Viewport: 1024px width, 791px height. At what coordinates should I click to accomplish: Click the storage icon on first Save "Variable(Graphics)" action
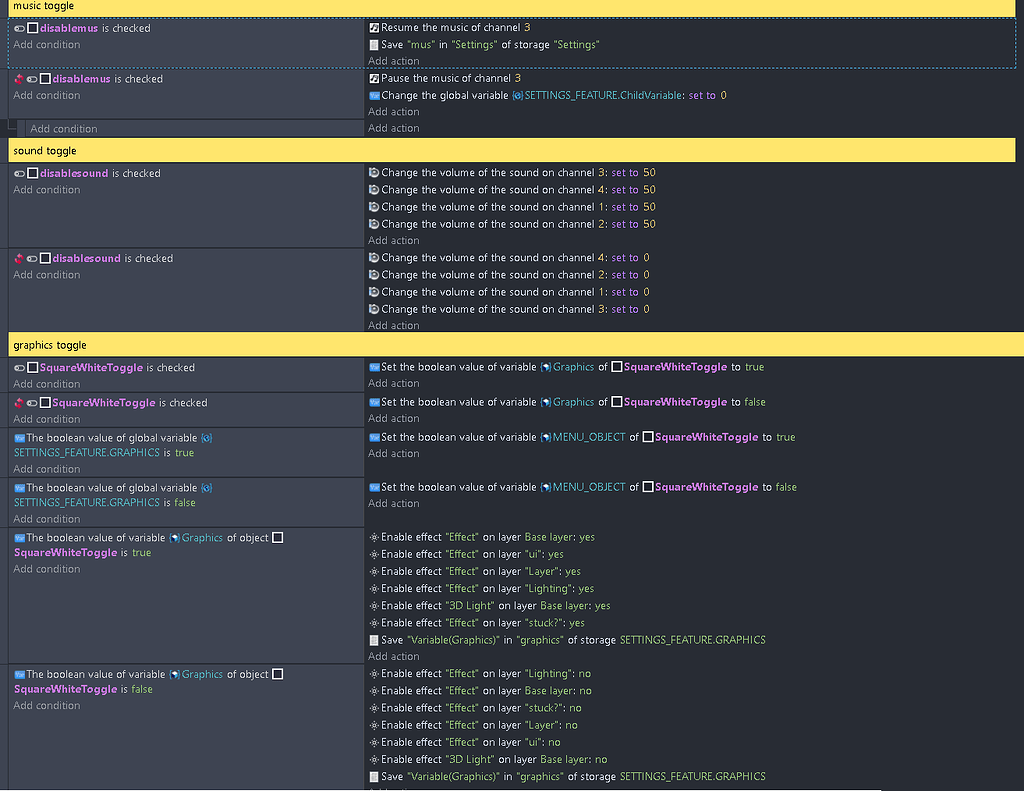coord(374,640)
